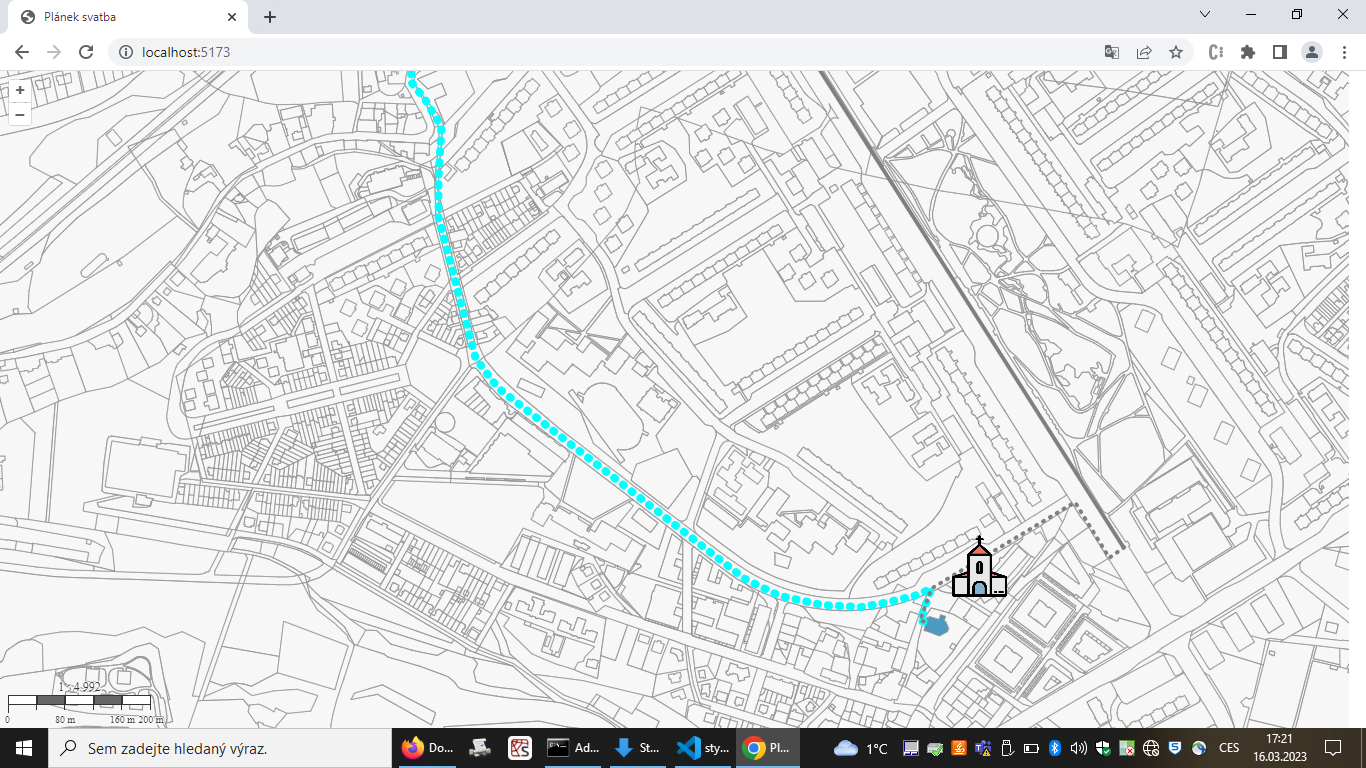Open the ColorZilla extension icon

coord(1215,51)
